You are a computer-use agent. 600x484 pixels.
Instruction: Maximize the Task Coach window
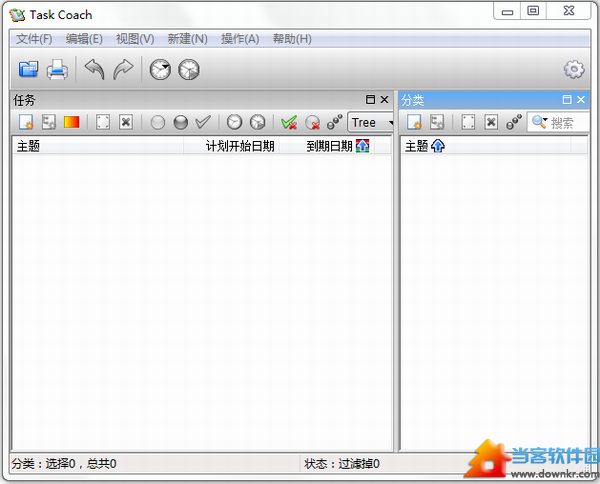click(533, 11)
